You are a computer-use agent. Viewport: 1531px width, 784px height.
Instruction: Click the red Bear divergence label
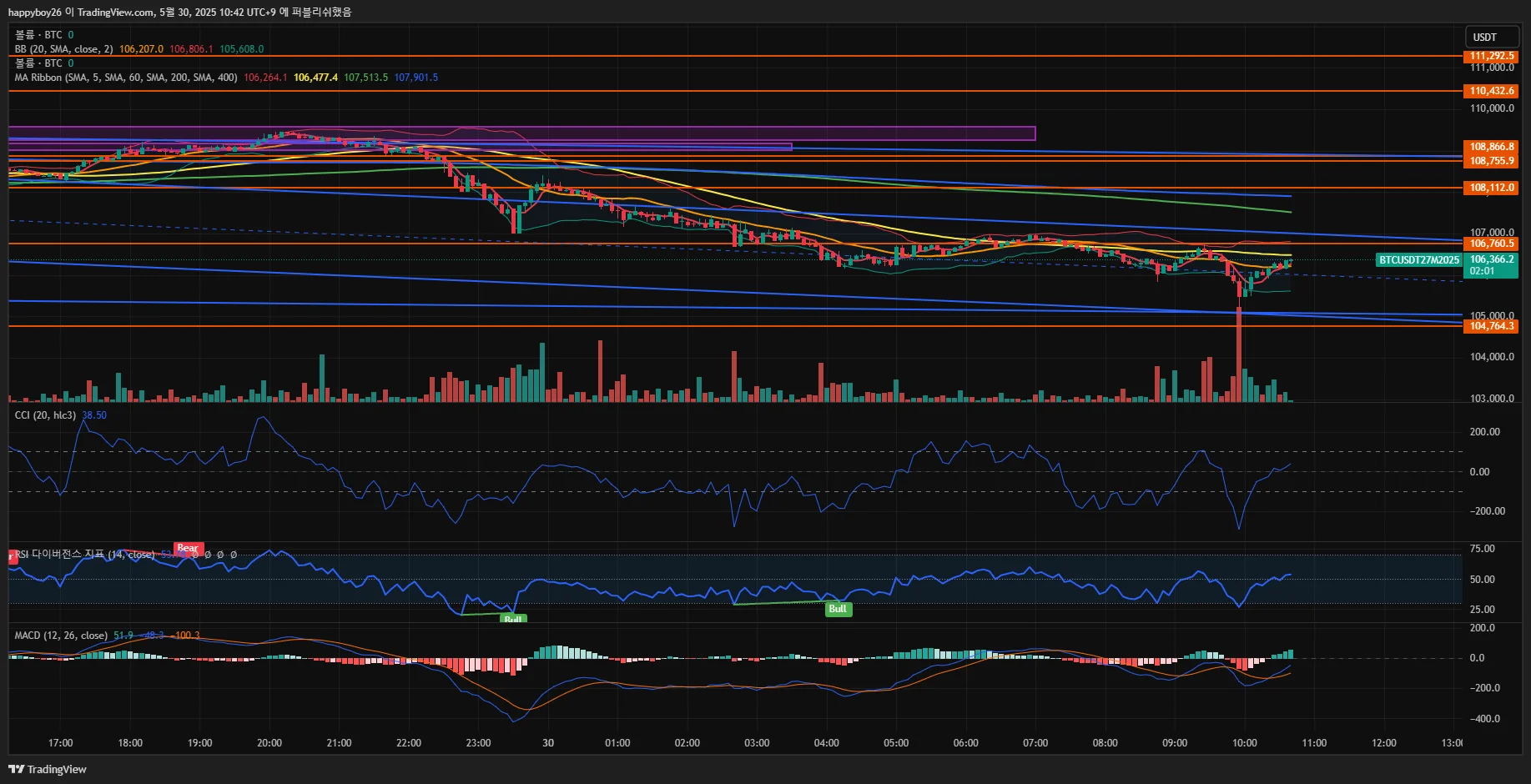(x=188, y=548)
